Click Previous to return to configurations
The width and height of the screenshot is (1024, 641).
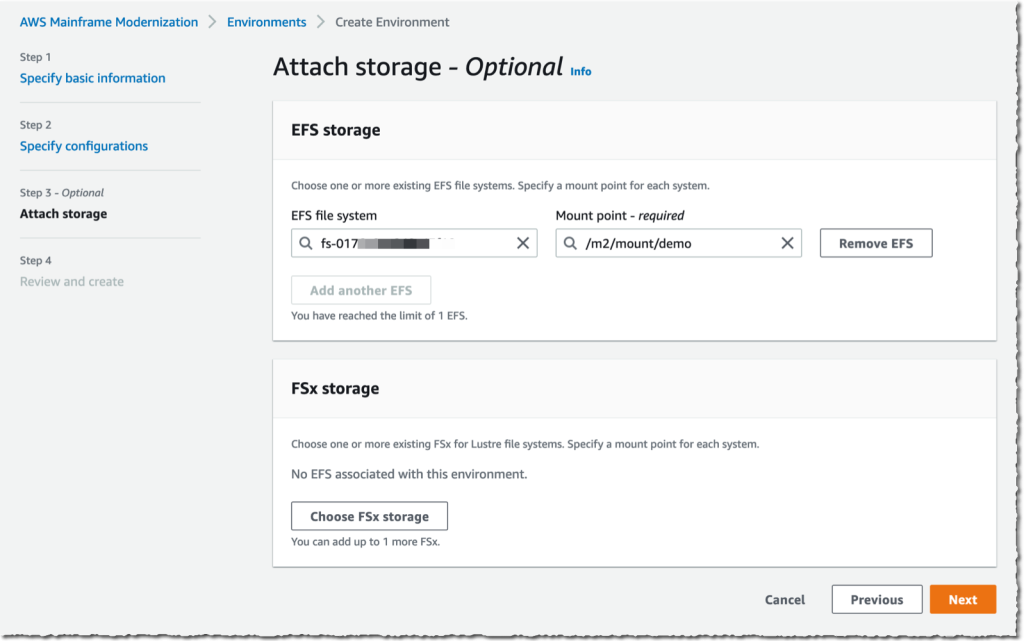pos(876,599)
